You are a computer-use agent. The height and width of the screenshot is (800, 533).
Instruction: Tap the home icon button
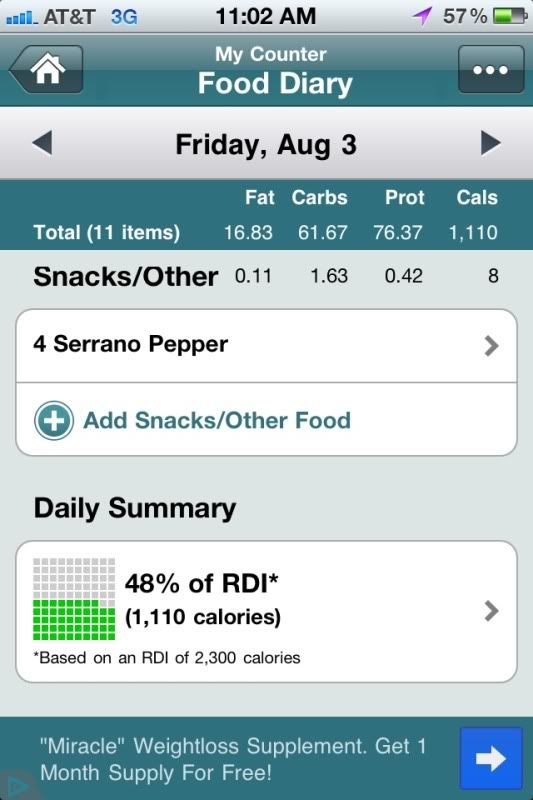tap(46, 69)
